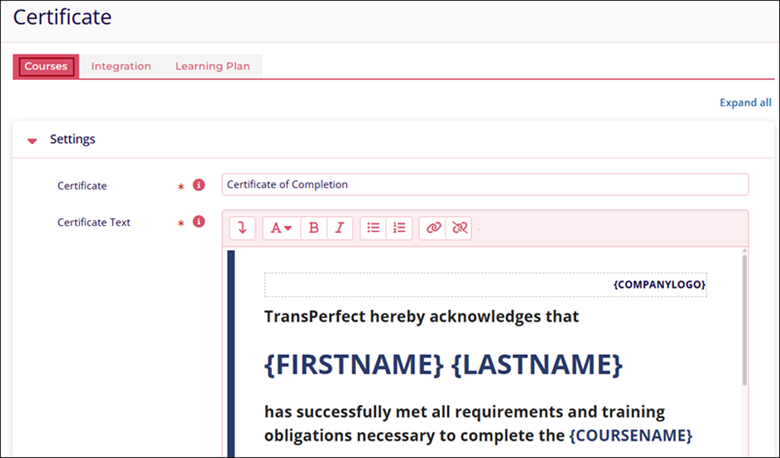Click the insert link icon
This screenshot has height=458, width=780.
[433, 228]
